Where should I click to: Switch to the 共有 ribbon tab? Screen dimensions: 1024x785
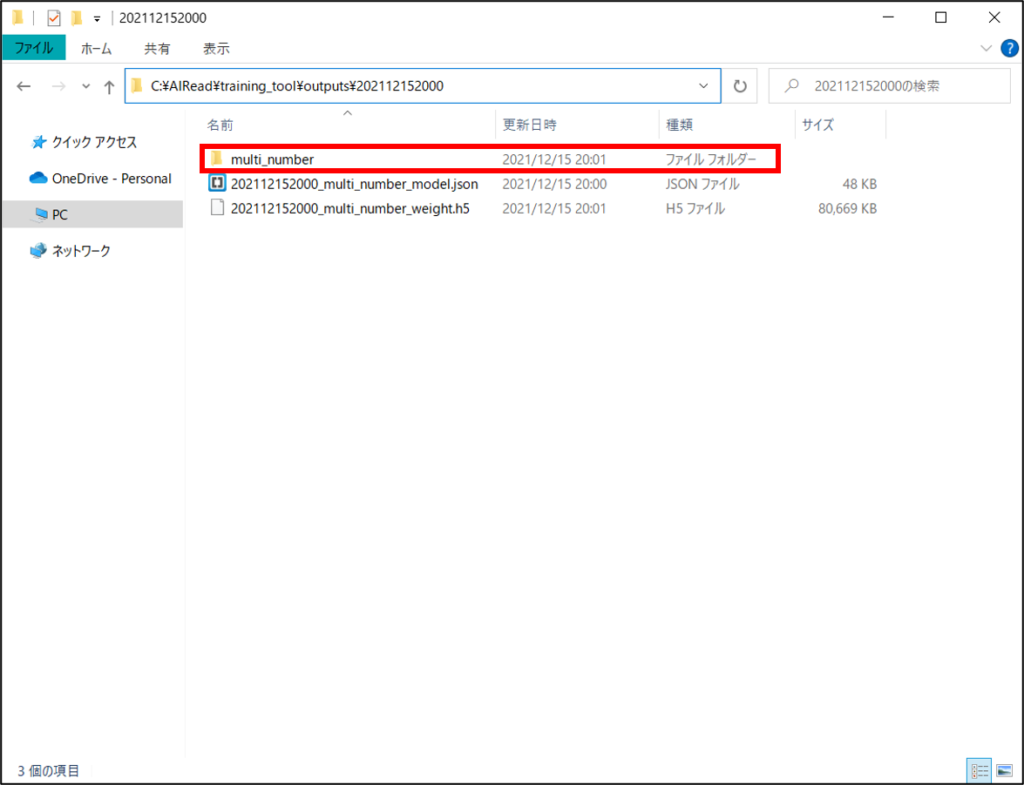pyautogui.click(x=157, y=48)
